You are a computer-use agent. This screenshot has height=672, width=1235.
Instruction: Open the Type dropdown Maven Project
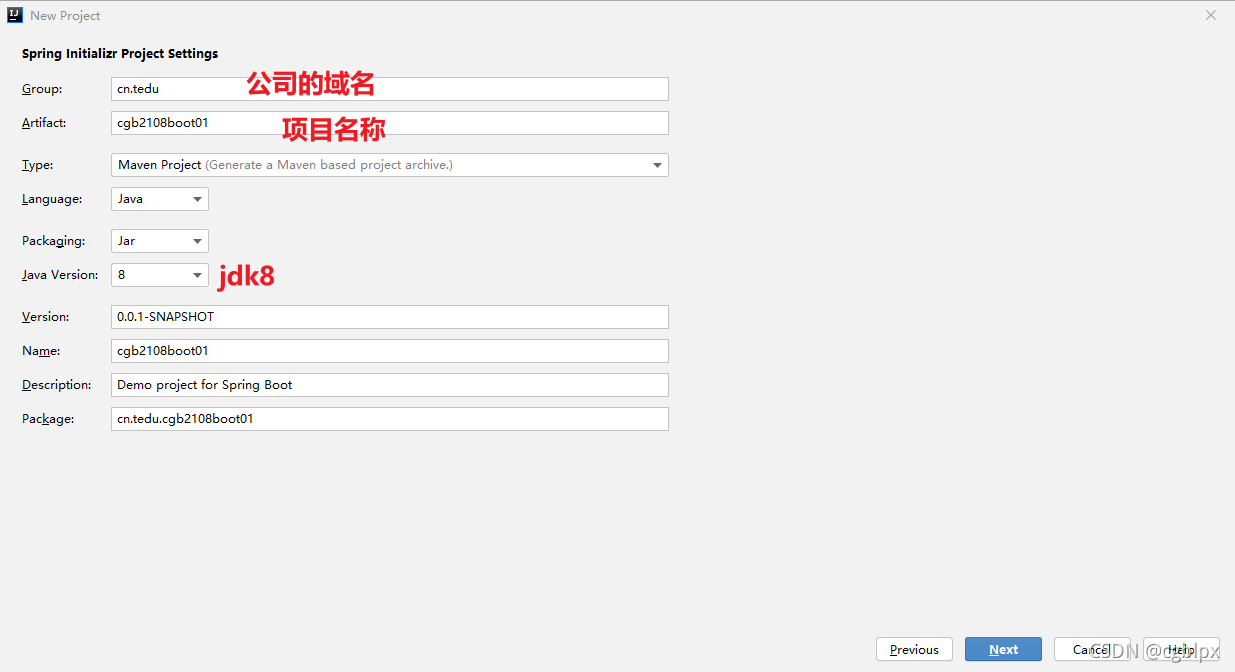[389, 165]
